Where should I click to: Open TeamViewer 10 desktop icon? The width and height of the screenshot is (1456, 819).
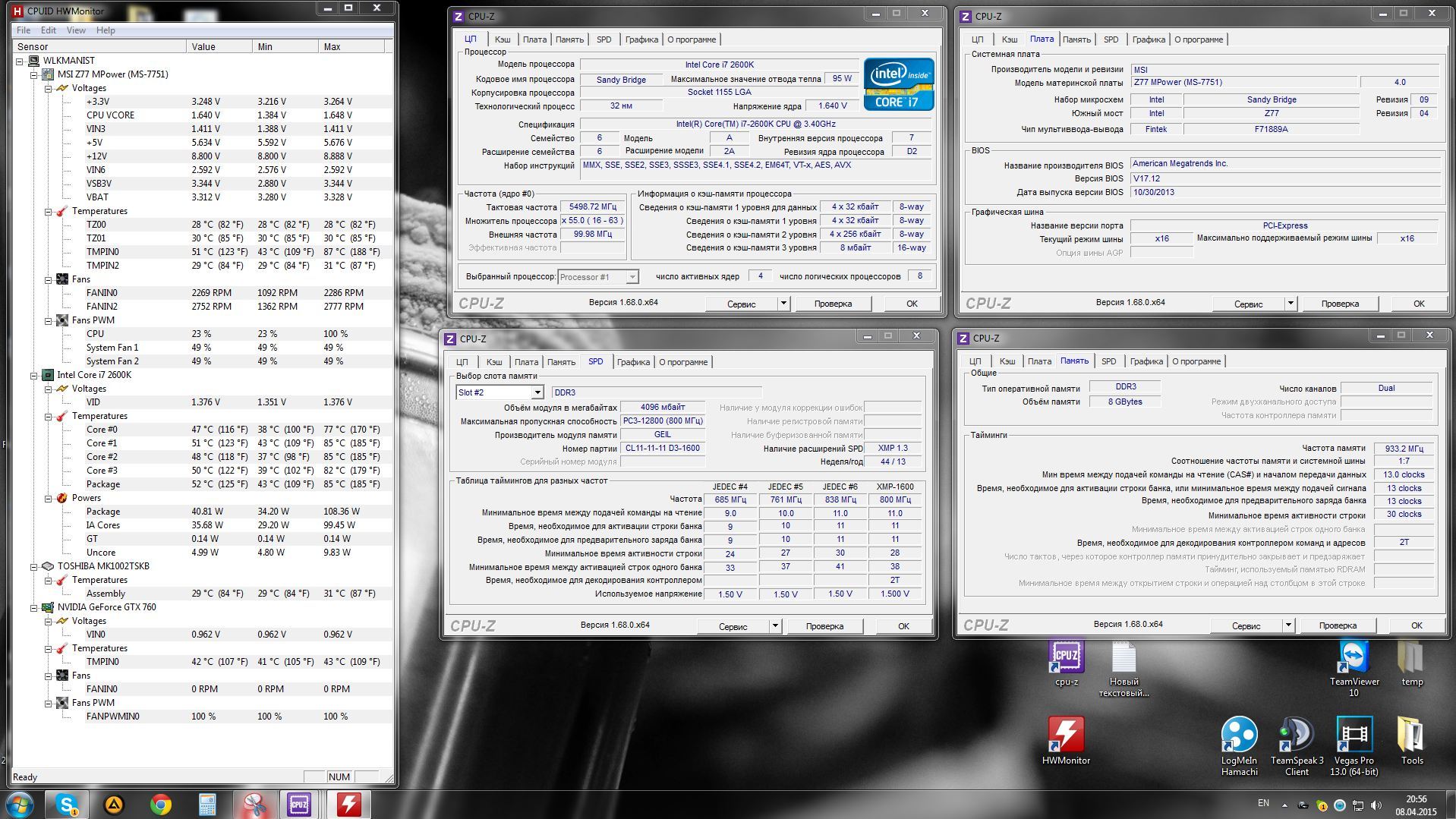(1354, 668)
